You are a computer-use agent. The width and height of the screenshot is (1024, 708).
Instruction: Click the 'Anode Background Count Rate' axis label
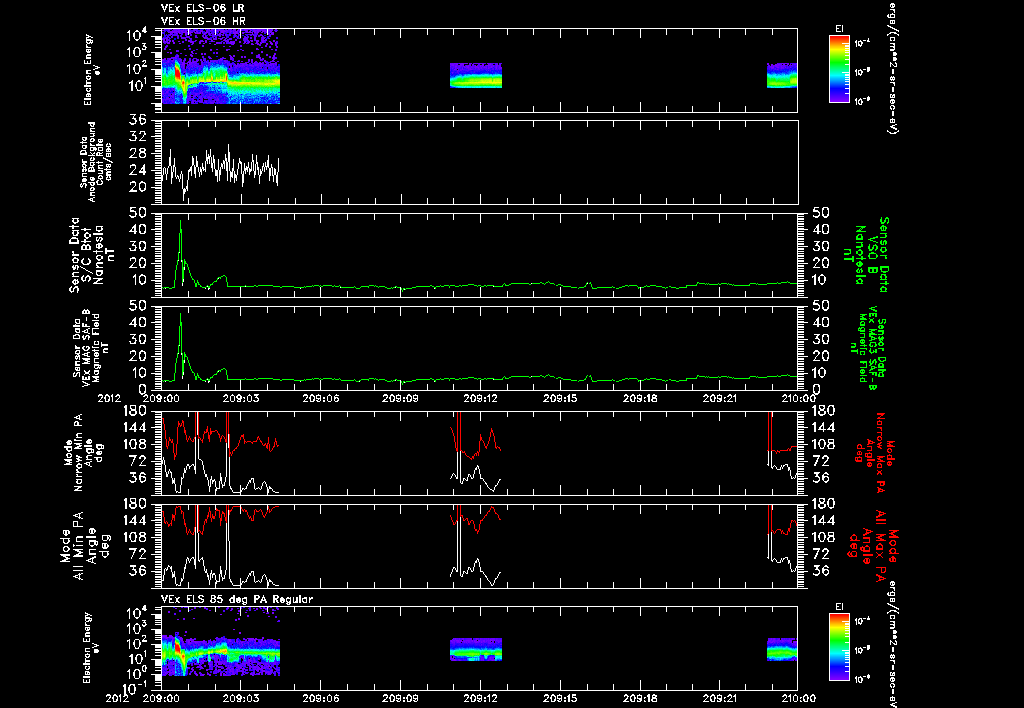point(96,162)
